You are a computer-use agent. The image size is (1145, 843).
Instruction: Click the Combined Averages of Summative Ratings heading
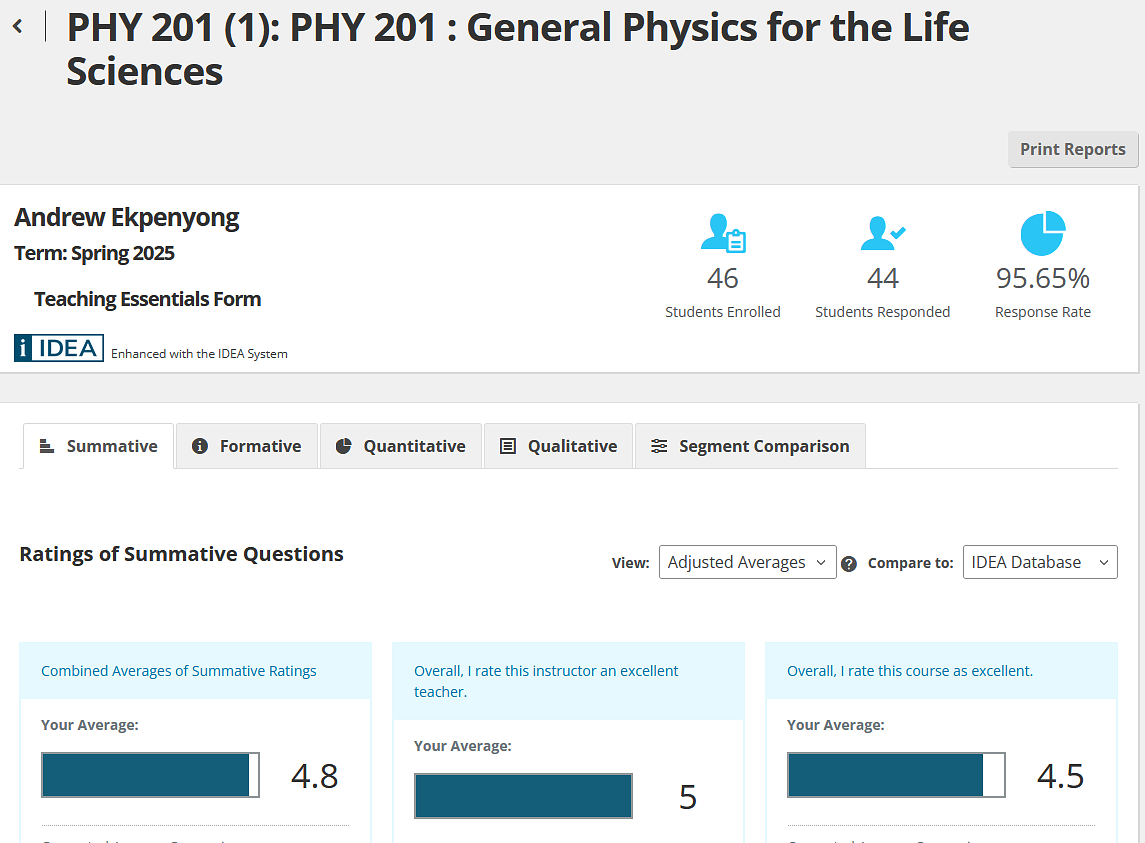click(179, 671)
